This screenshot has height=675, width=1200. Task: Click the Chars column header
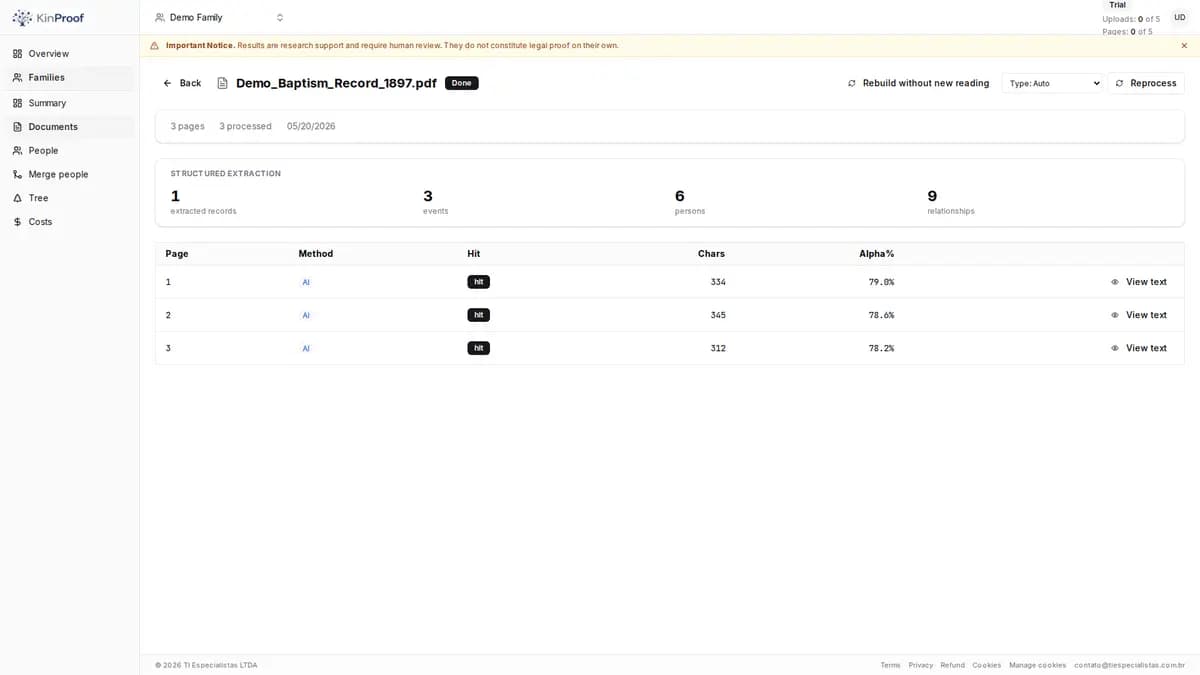[711, 254]
